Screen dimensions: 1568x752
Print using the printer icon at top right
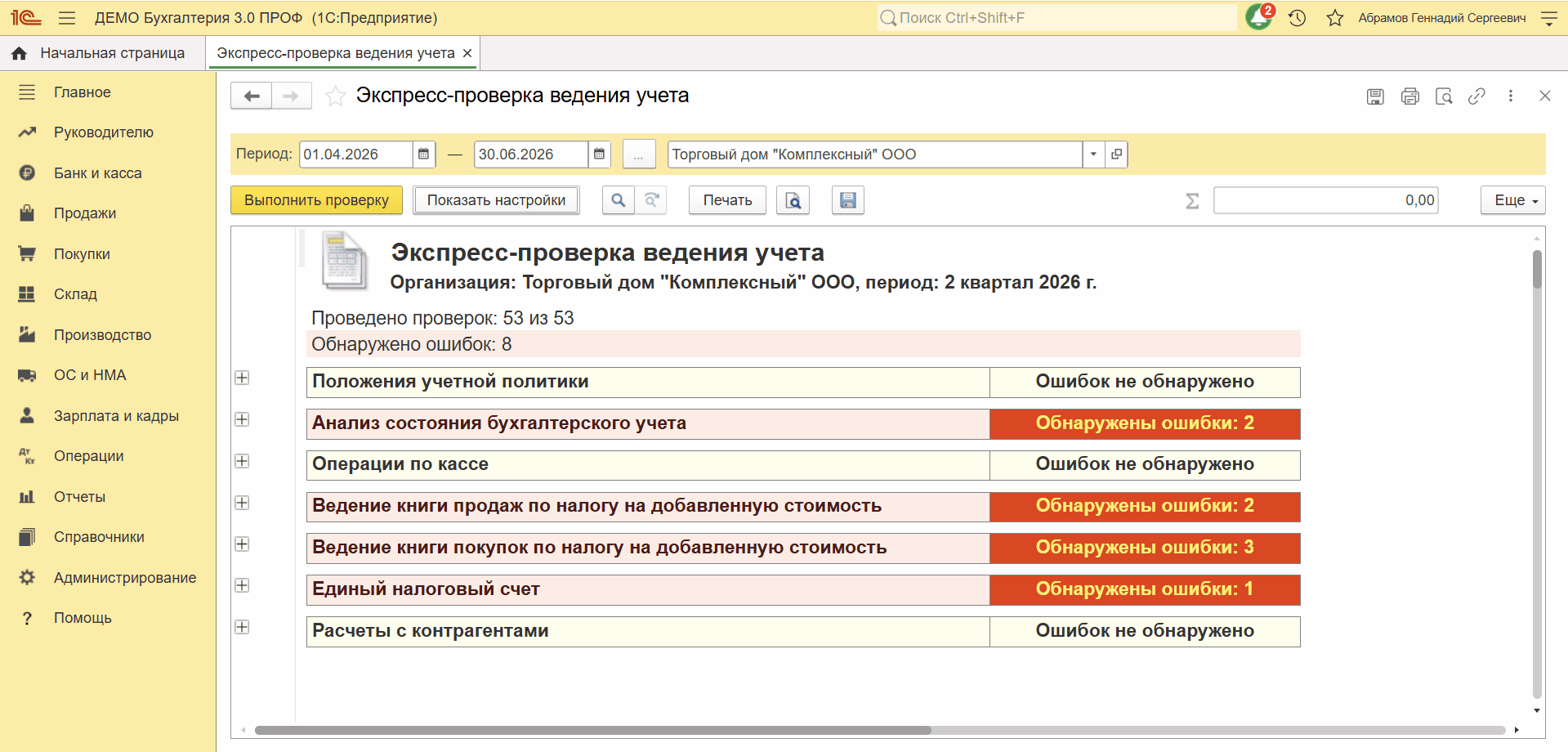click(x=1410, y=96)
